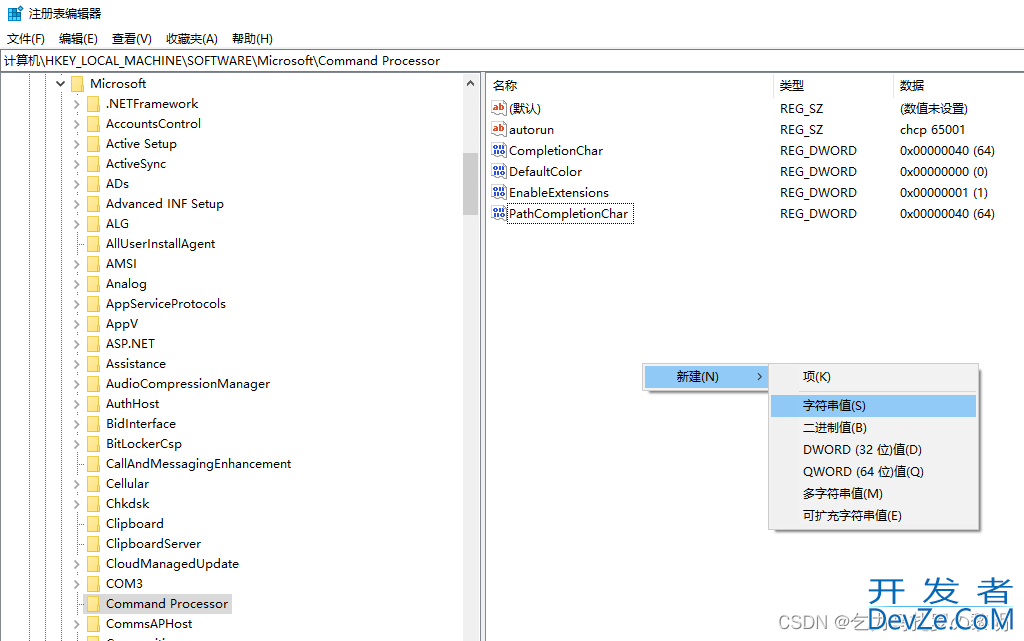Click the folder icon of Analog key
The image size is (1024, 641).
coord(93,284)
